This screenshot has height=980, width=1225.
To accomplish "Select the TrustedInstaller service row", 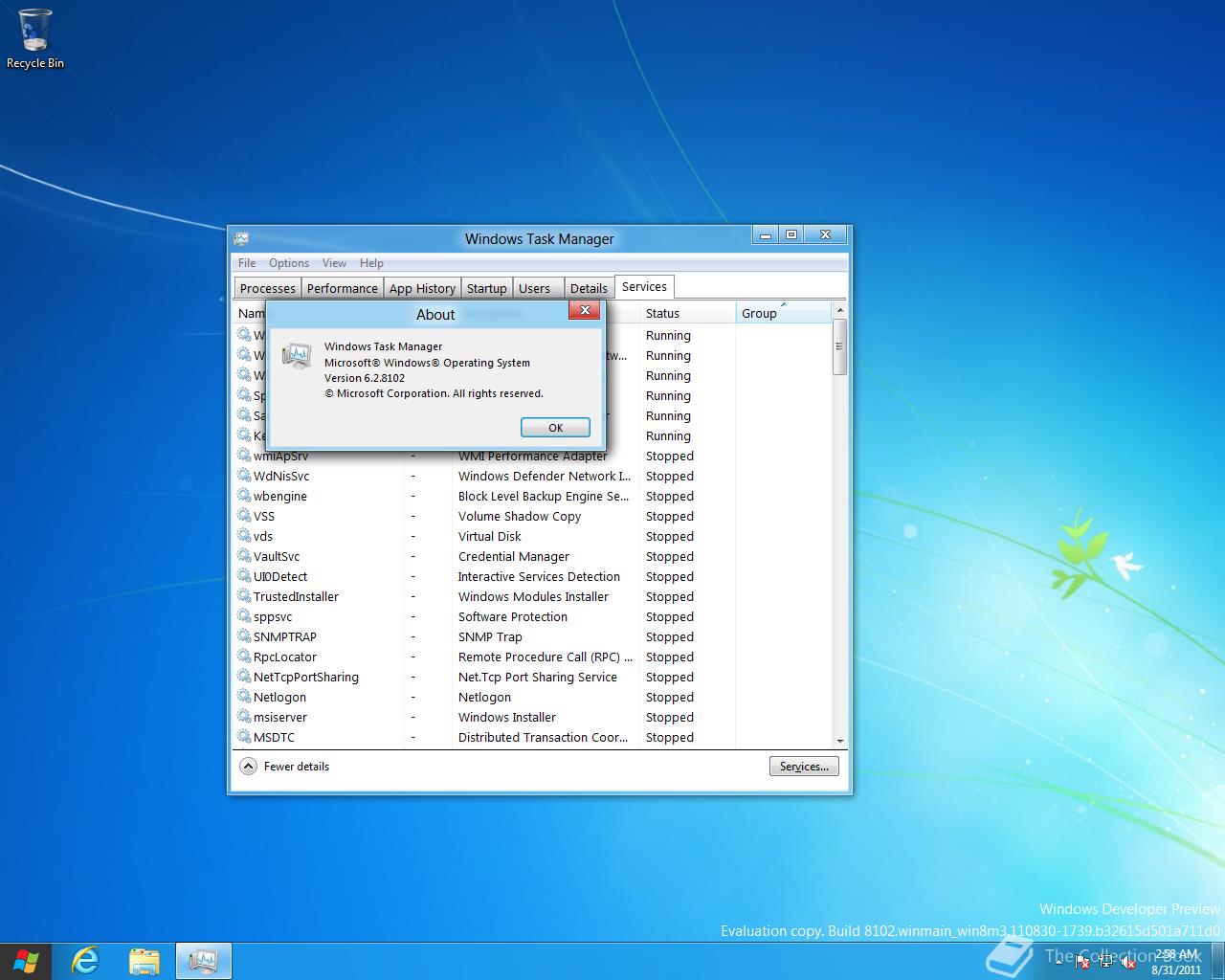I will click(296, 596).
